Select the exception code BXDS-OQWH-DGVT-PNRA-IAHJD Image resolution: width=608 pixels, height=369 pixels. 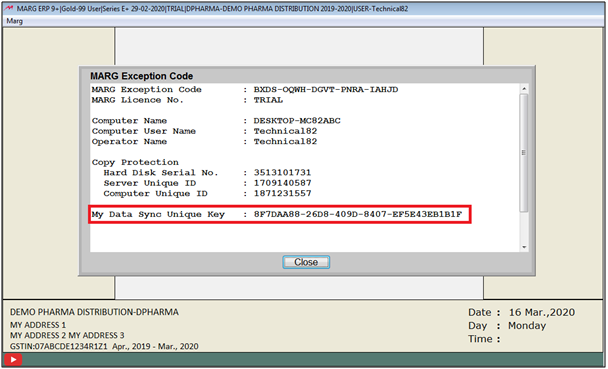point(326,90)
